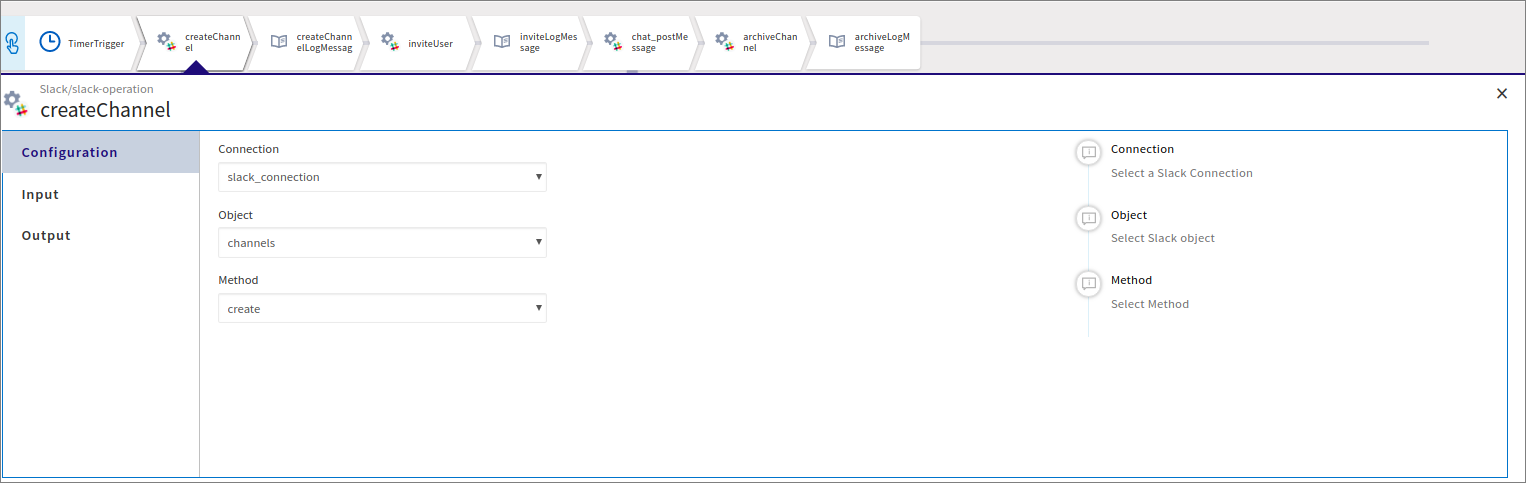Click the 'Select a Slack Connection' help text
This screenshot has height=483, width=1526.
tap(1182, 173)
